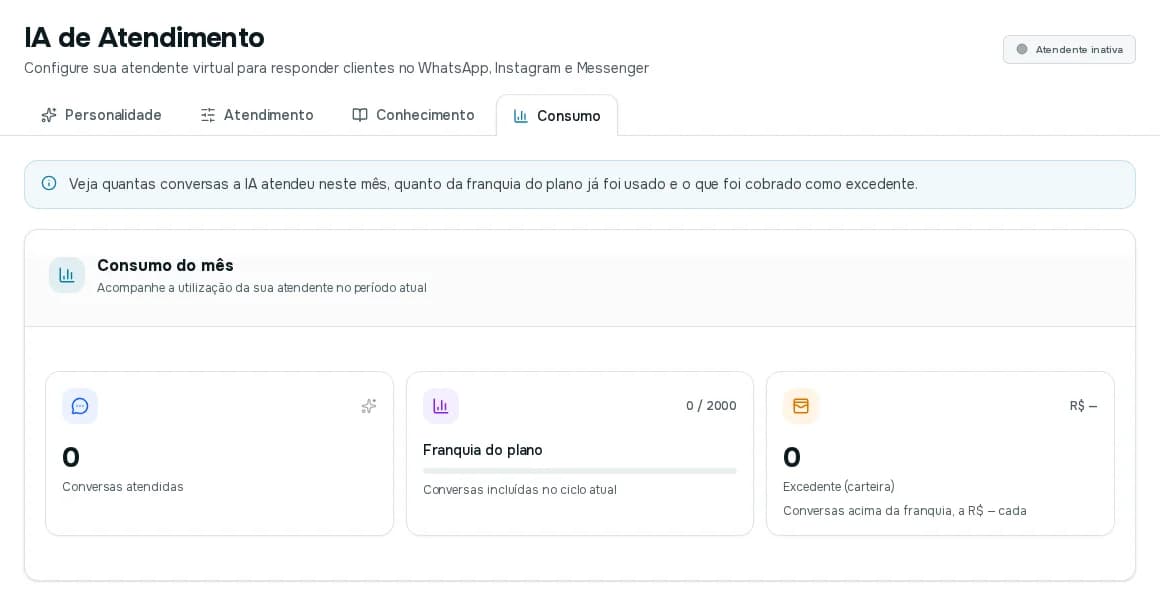
Task: Click the 0 / 2000 usage value
Action: (x=711, y=405)
